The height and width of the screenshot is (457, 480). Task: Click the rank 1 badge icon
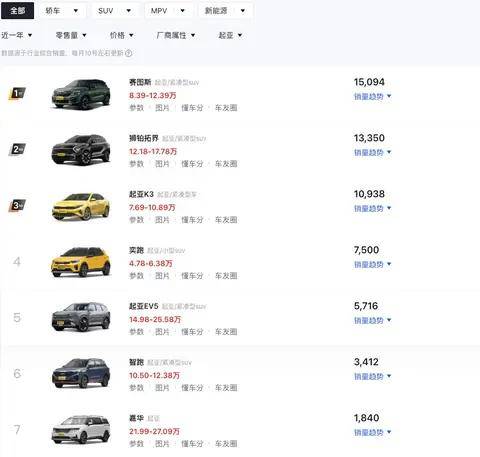tap(17, 94)
